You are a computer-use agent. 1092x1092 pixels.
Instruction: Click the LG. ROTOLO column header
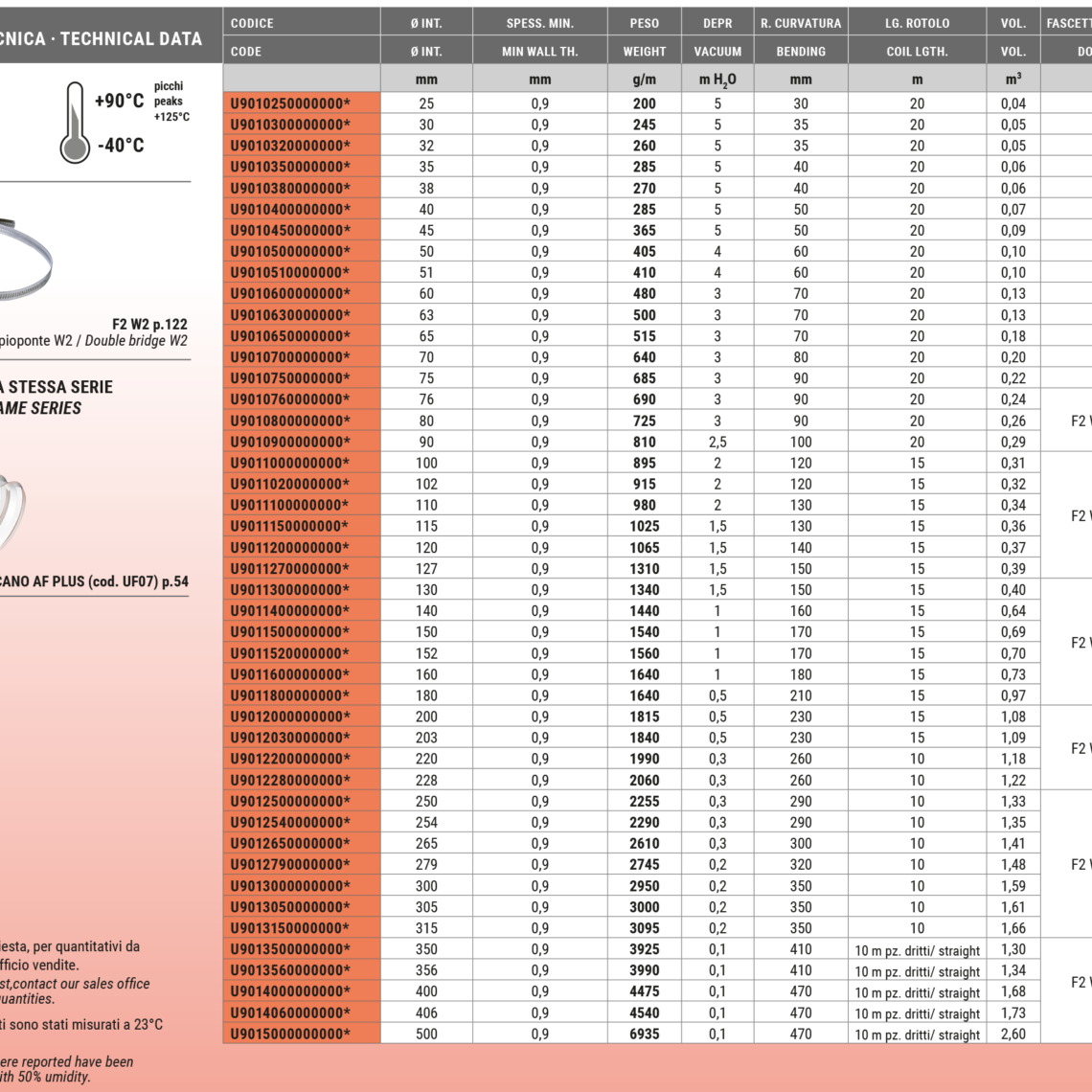pos(917,23)
